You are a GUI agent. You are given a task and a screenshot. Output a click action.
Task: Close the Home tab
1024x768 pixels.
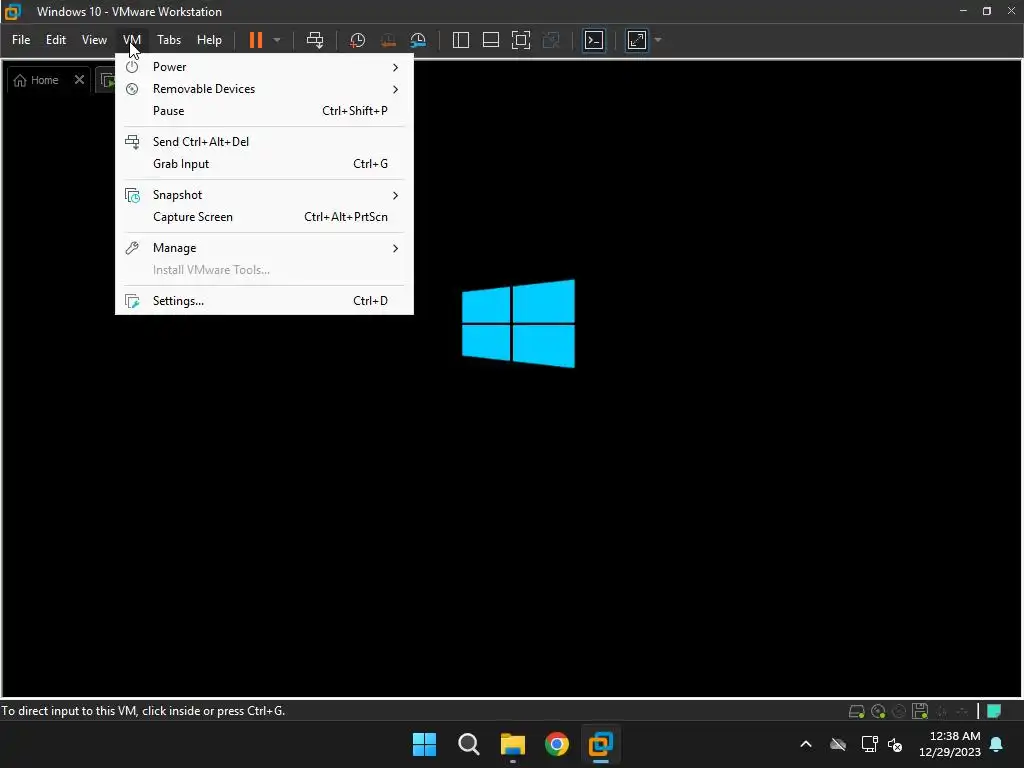(x=79, y=80)
